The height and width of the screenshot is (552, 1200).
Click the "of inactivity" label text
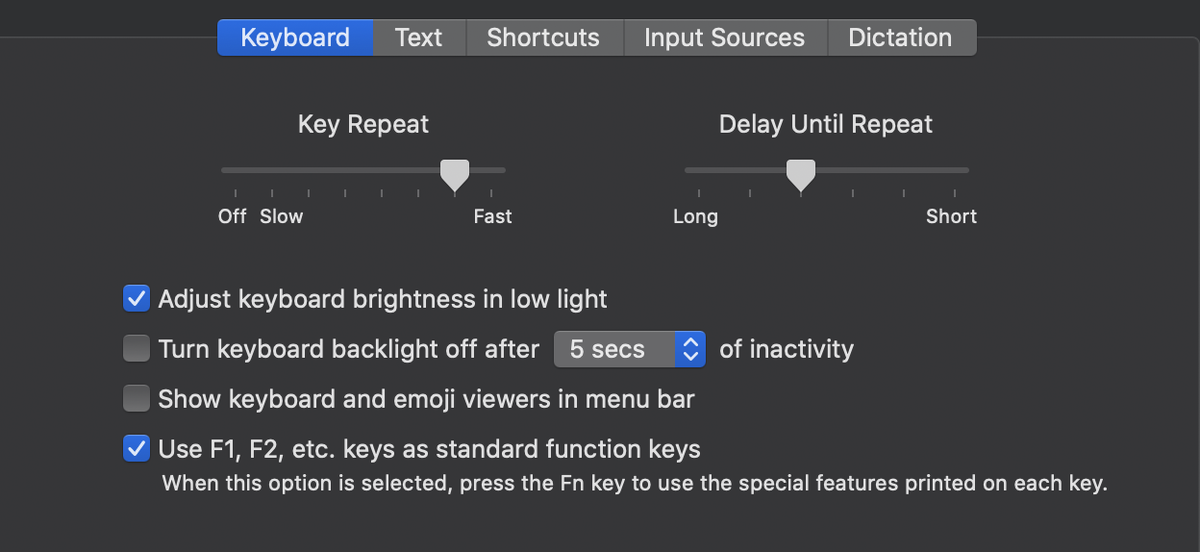click(786, 349)
